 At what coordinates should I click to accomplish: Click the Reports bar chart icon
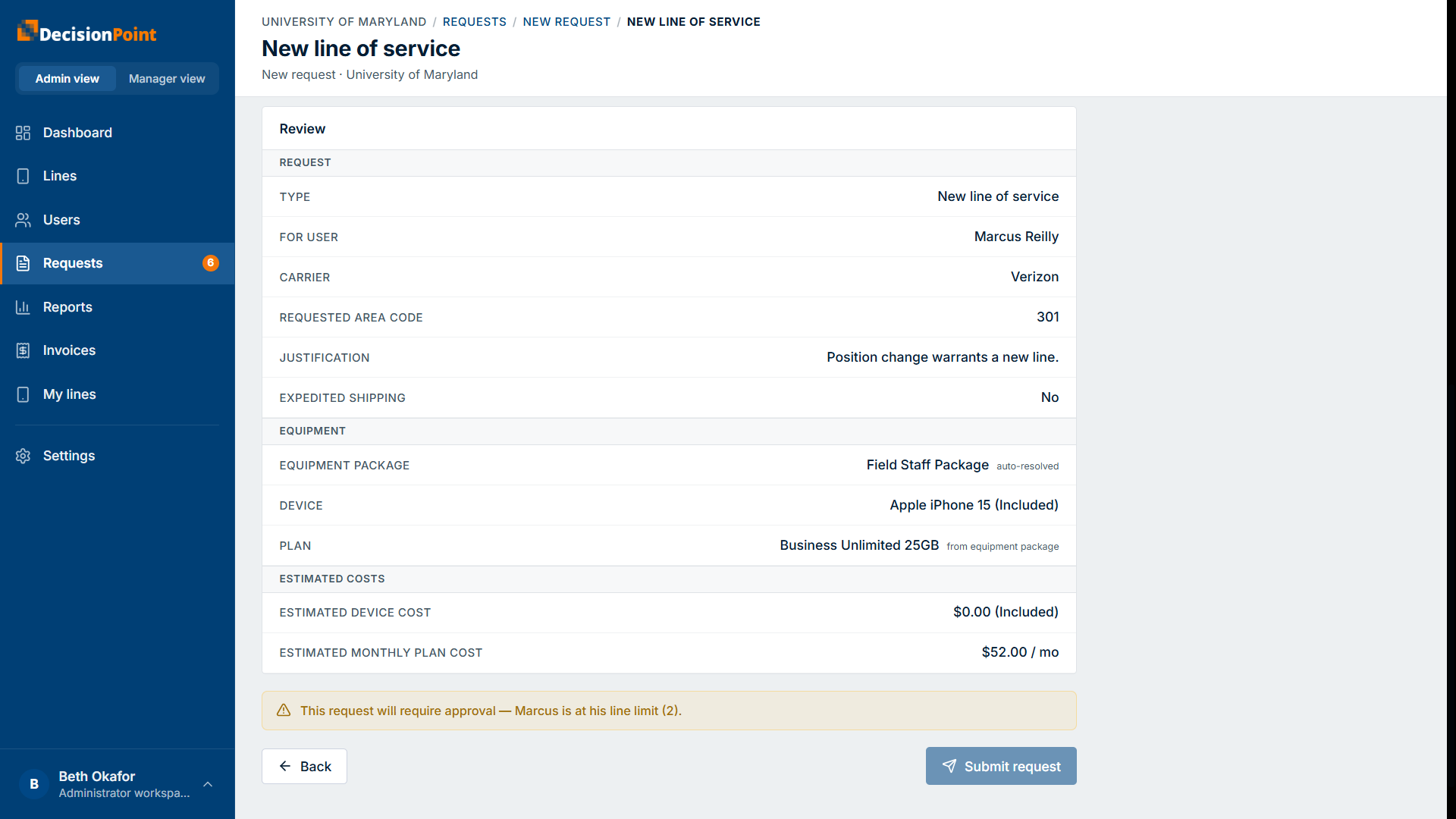click(23, 307)
